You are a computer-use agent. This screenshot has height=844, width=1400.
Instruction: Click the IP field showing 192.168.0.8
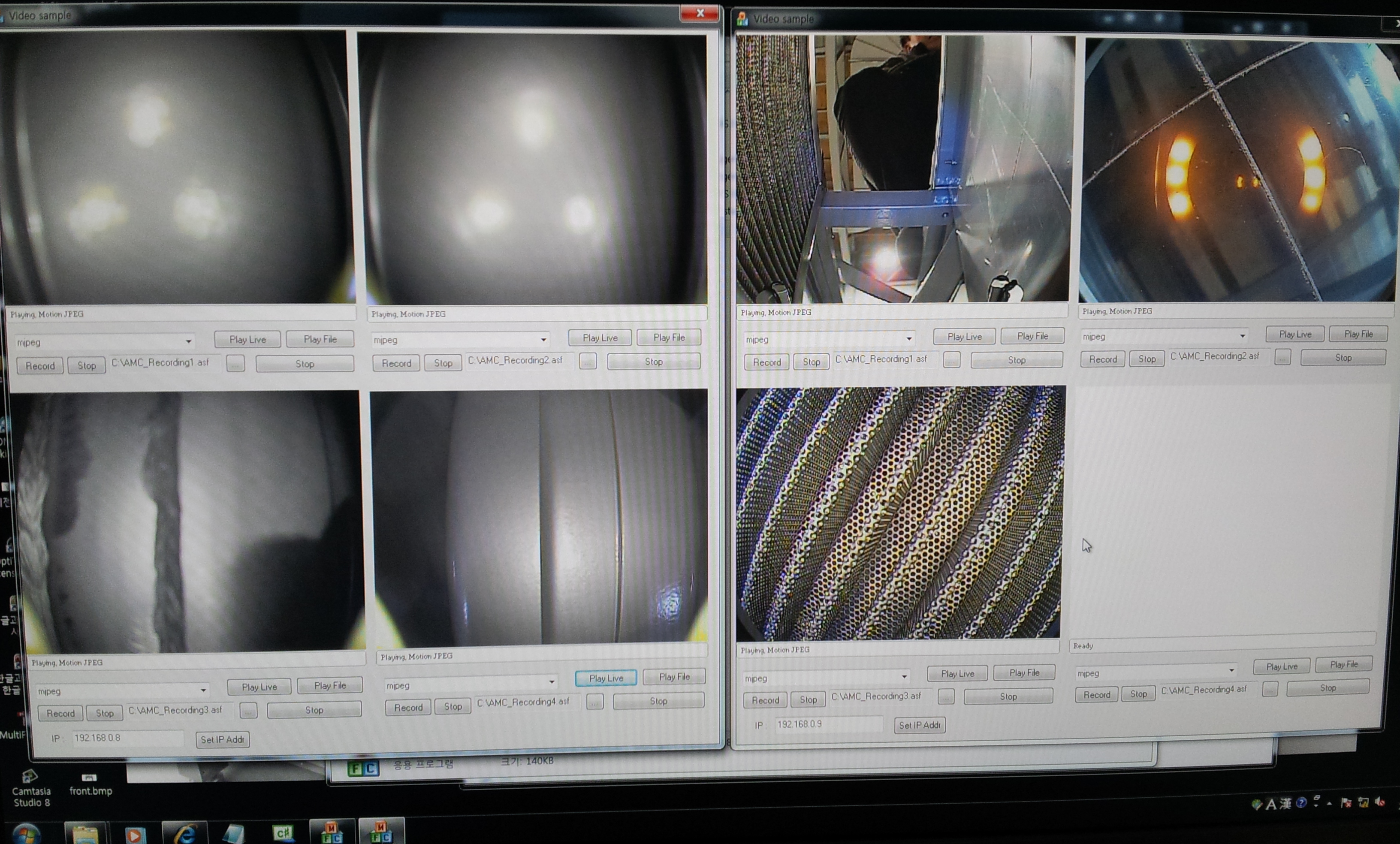pos(128,738)
